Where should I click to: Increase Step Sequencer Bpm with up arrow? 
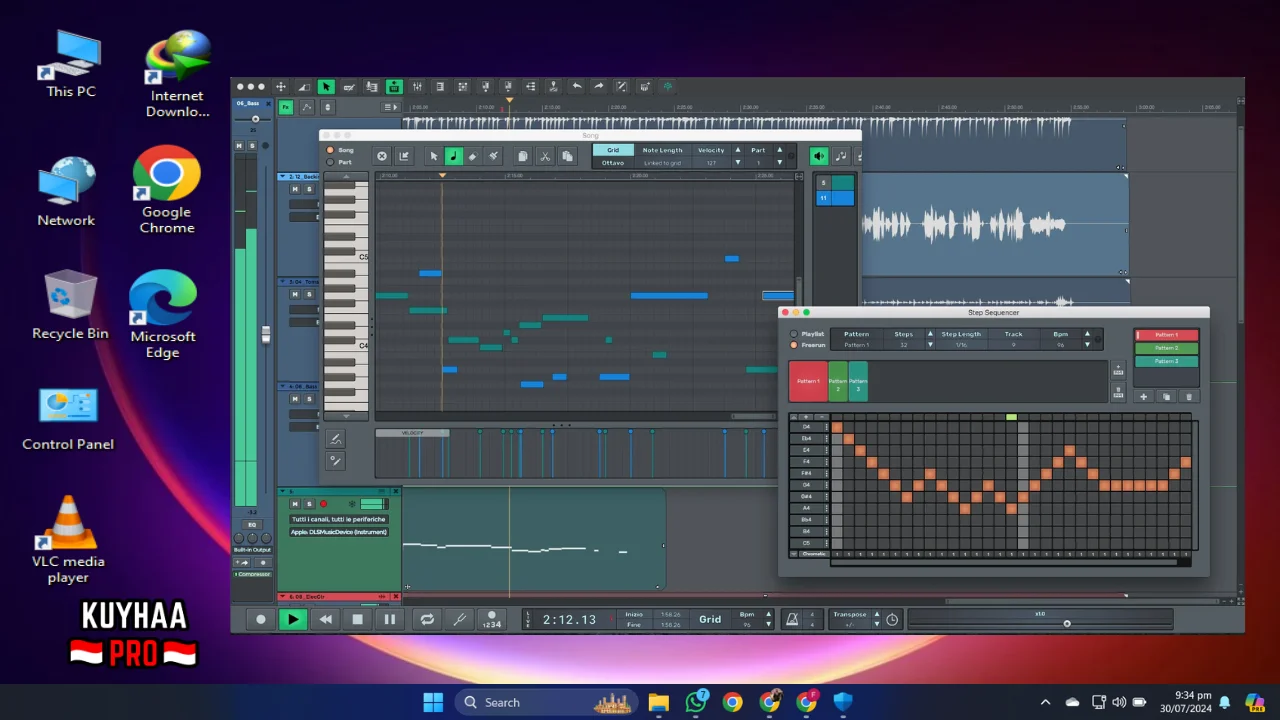click(1087, 334)
